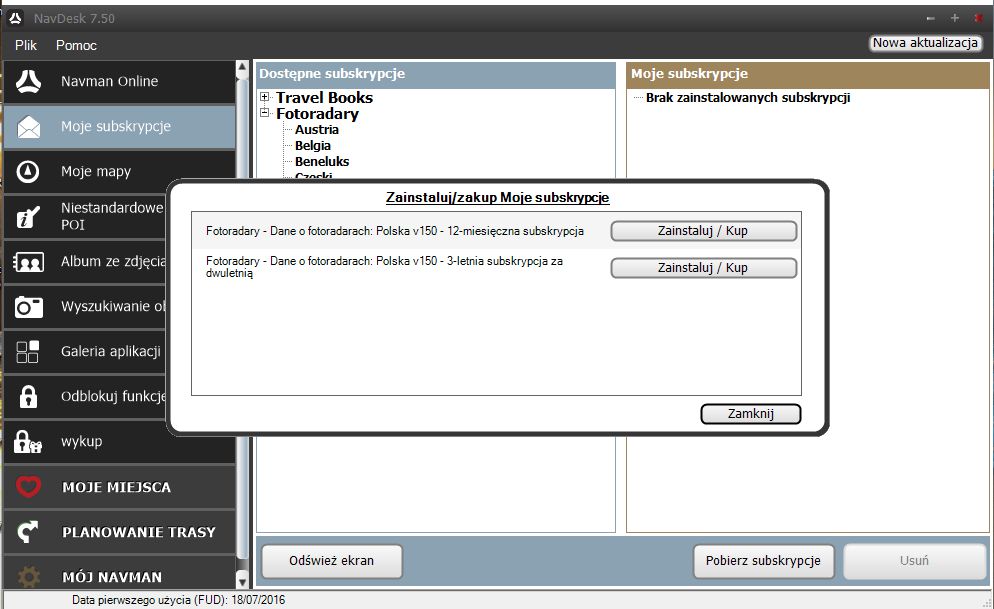Click the compass icon for Moje mapy

[x=28, y=172]
